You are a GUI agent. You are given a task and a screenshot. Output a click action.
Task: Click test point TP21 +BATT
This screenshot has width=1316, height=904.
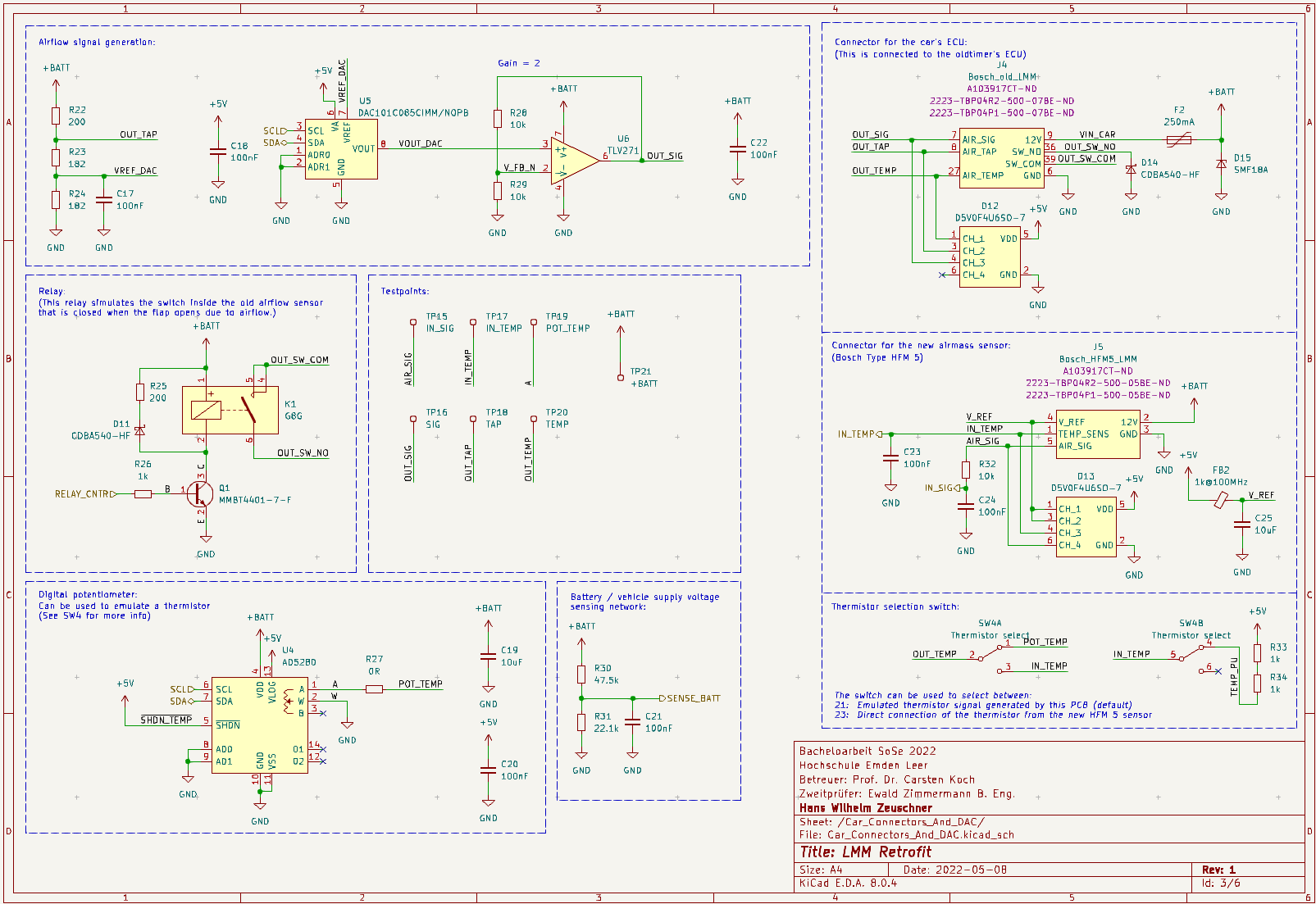621,377
